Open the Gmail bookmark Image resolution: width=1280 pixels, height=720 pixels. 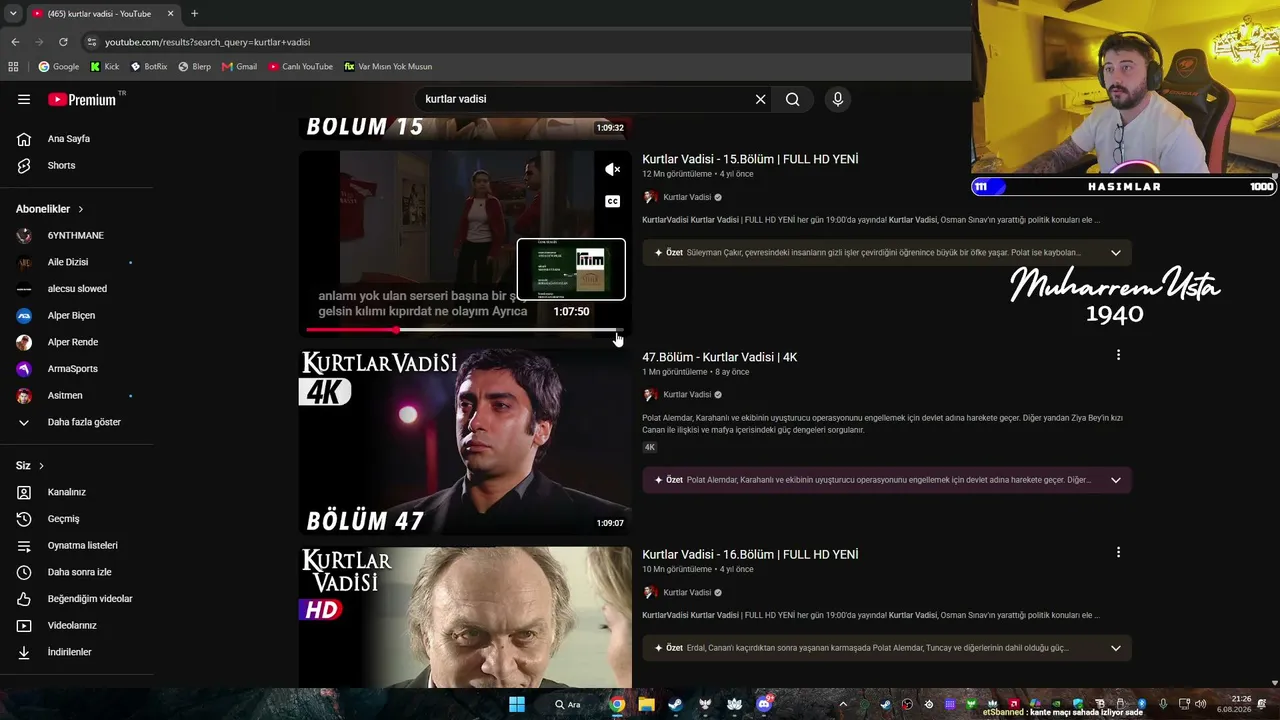240,67
